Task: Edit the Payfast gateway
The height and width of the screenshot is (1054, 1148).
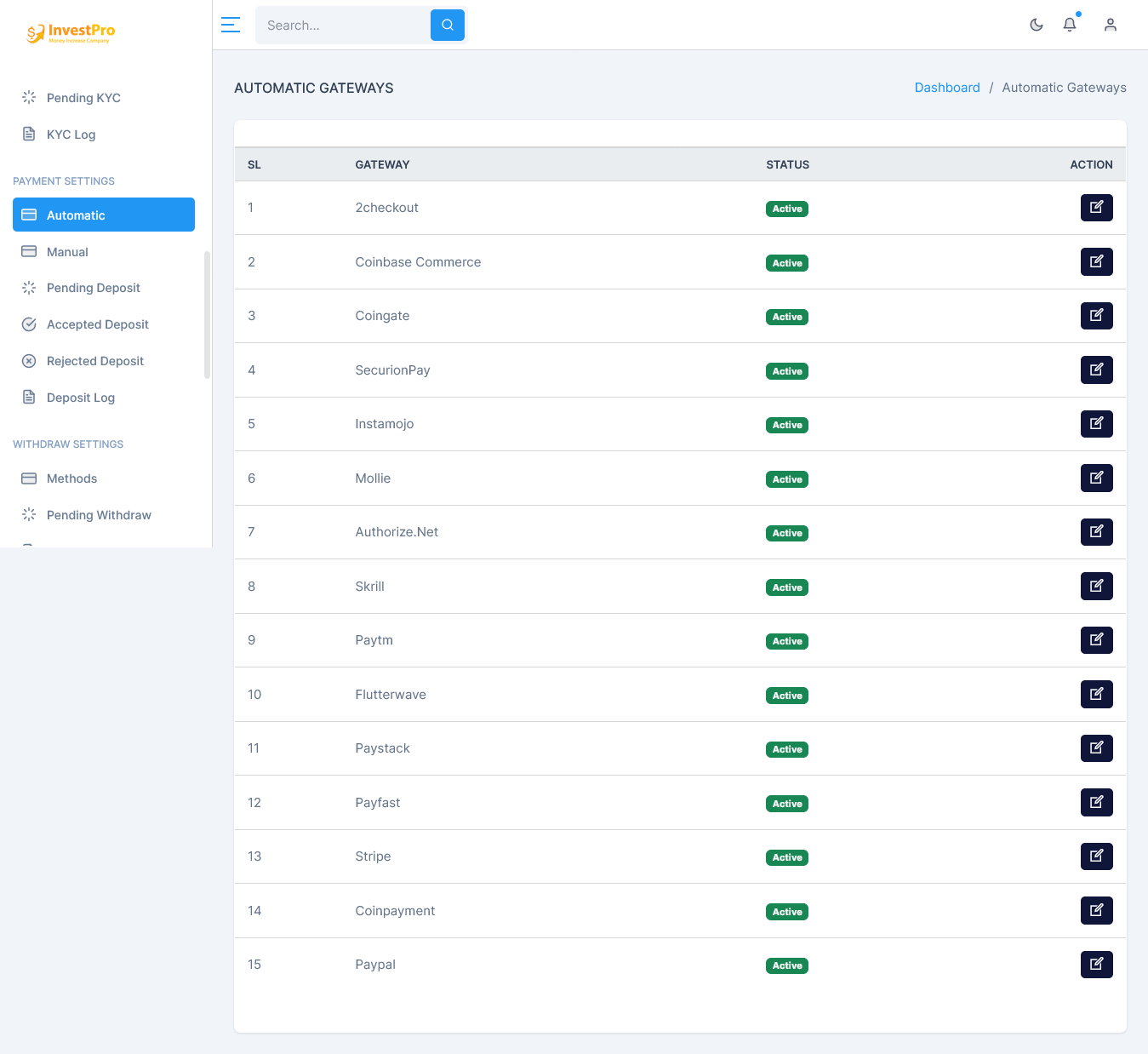Action: pyautogui.click(x=1097, y=802)
